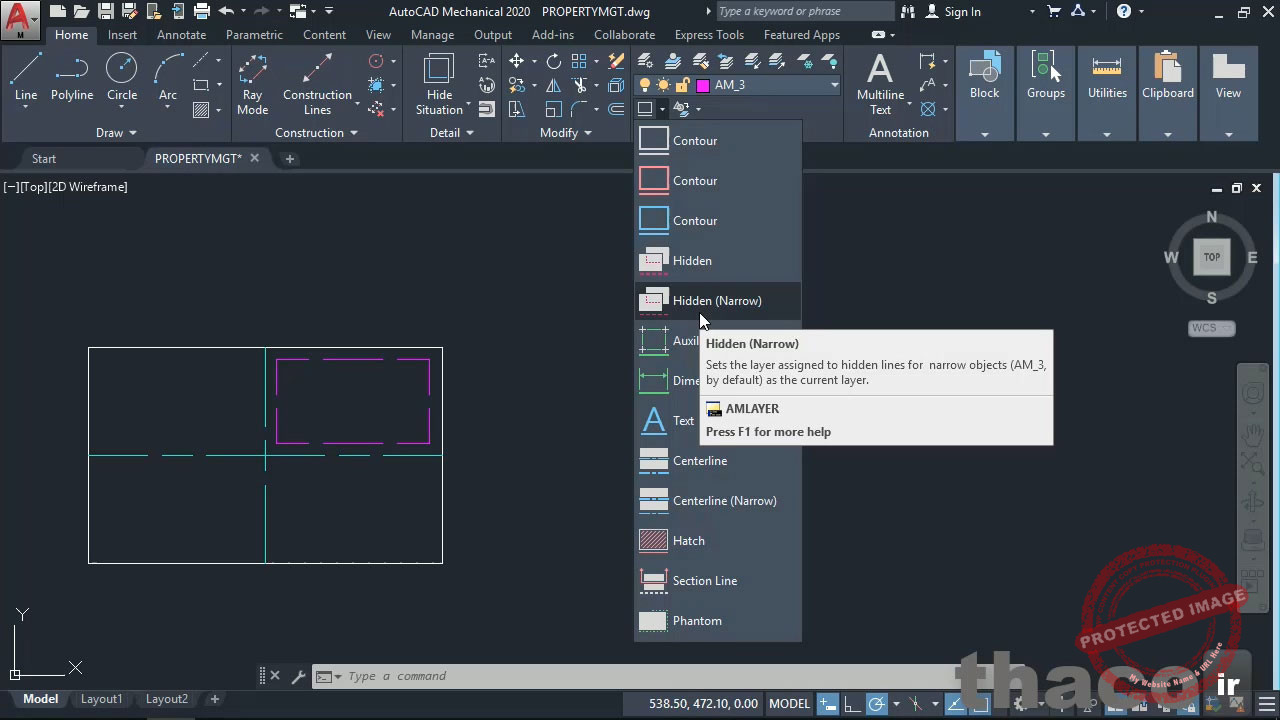Select Hidden (Narrow) from the layer list

(716, 300)
